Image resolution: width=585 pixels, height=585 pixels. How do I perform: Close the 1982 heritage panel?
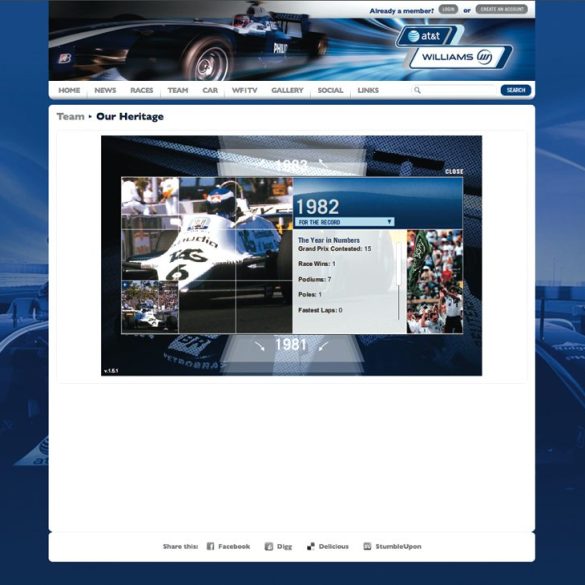(454, 172)
